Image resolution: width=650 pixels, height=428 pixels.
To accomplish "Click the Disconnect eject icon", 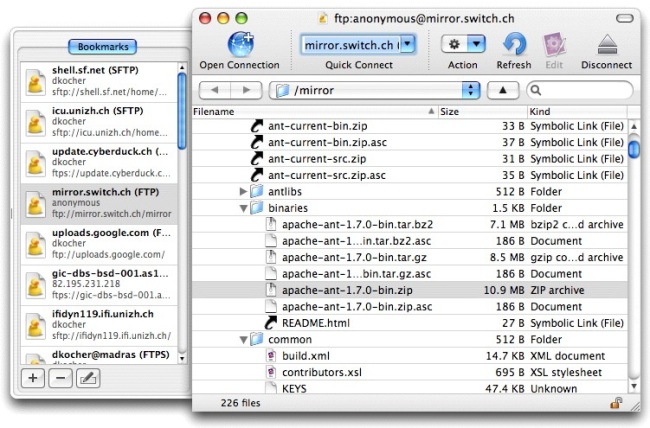I will tap(607, 45).
